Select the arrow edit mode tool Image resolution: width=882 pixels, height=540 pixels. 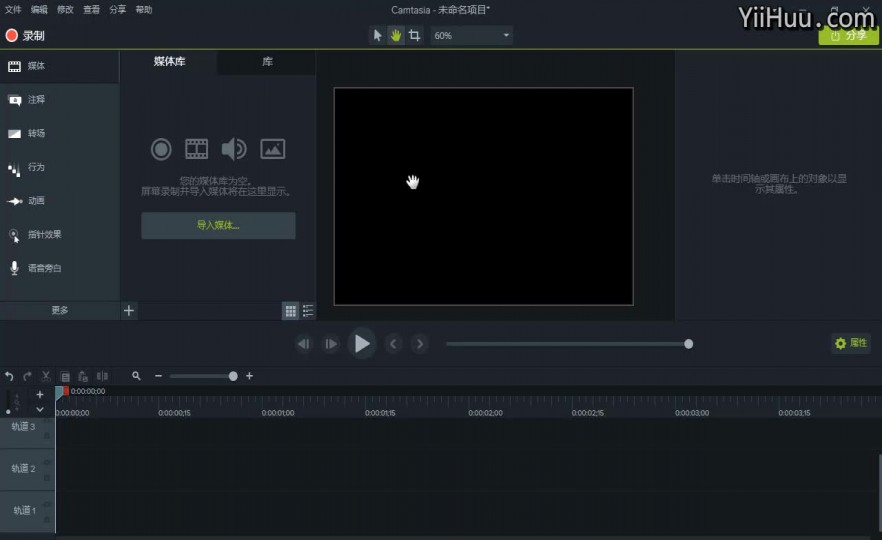click(377, 35)
